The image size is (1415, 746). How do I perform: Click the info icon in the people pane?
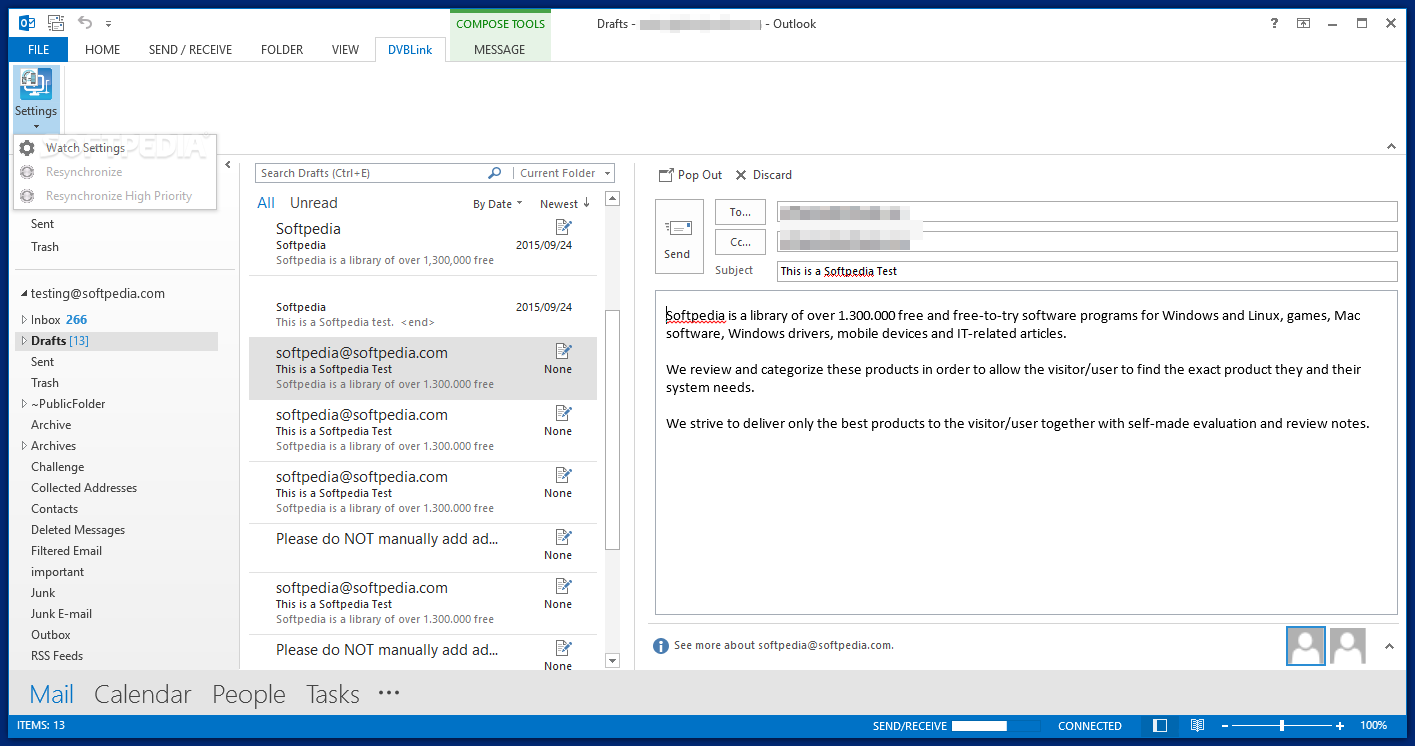click(x=661, y=646)
